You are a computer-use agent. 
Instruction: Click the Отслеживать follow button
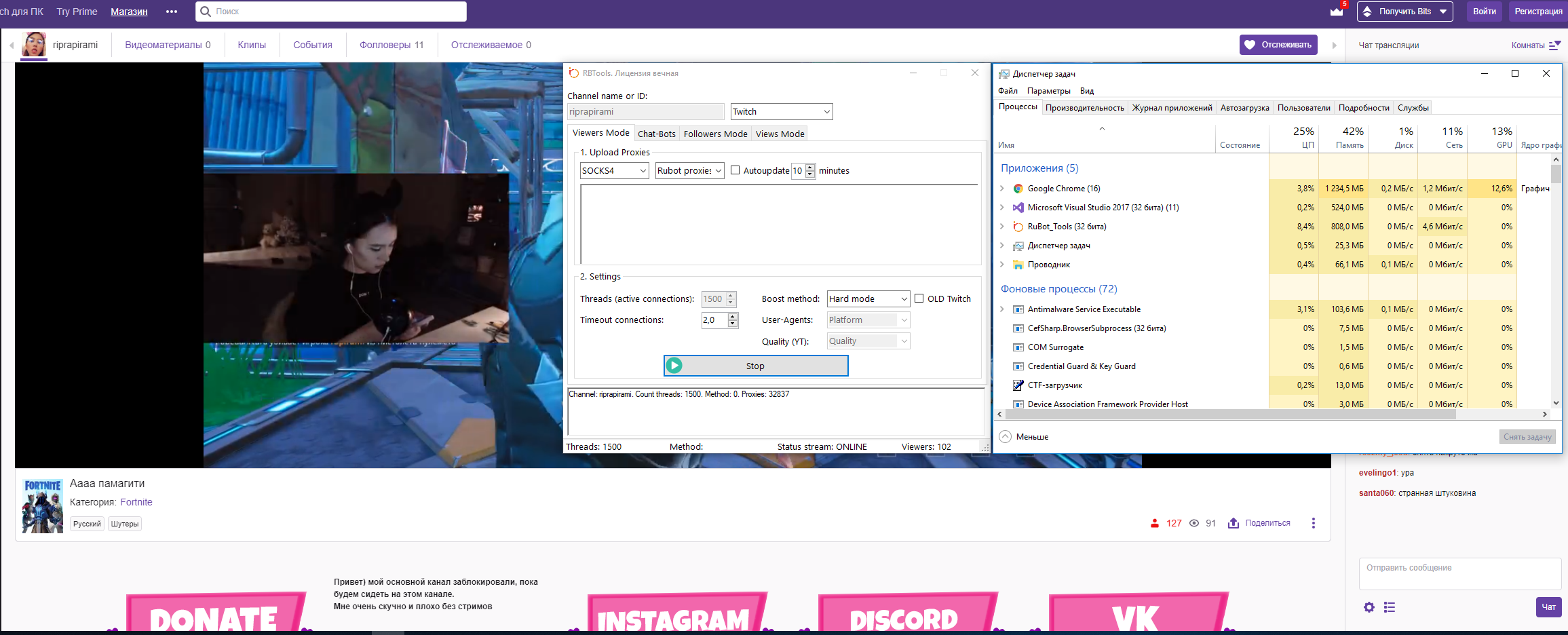1278,45
